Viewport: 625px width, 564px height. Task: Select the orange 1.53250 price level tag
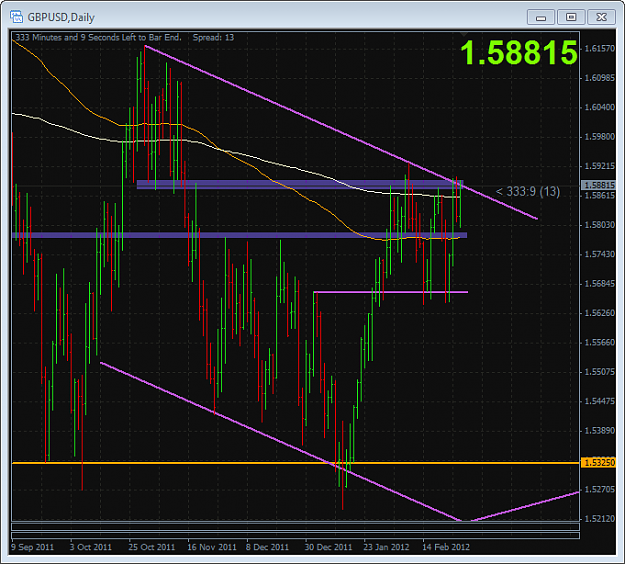pyautogui.click(x=598, y=463)
